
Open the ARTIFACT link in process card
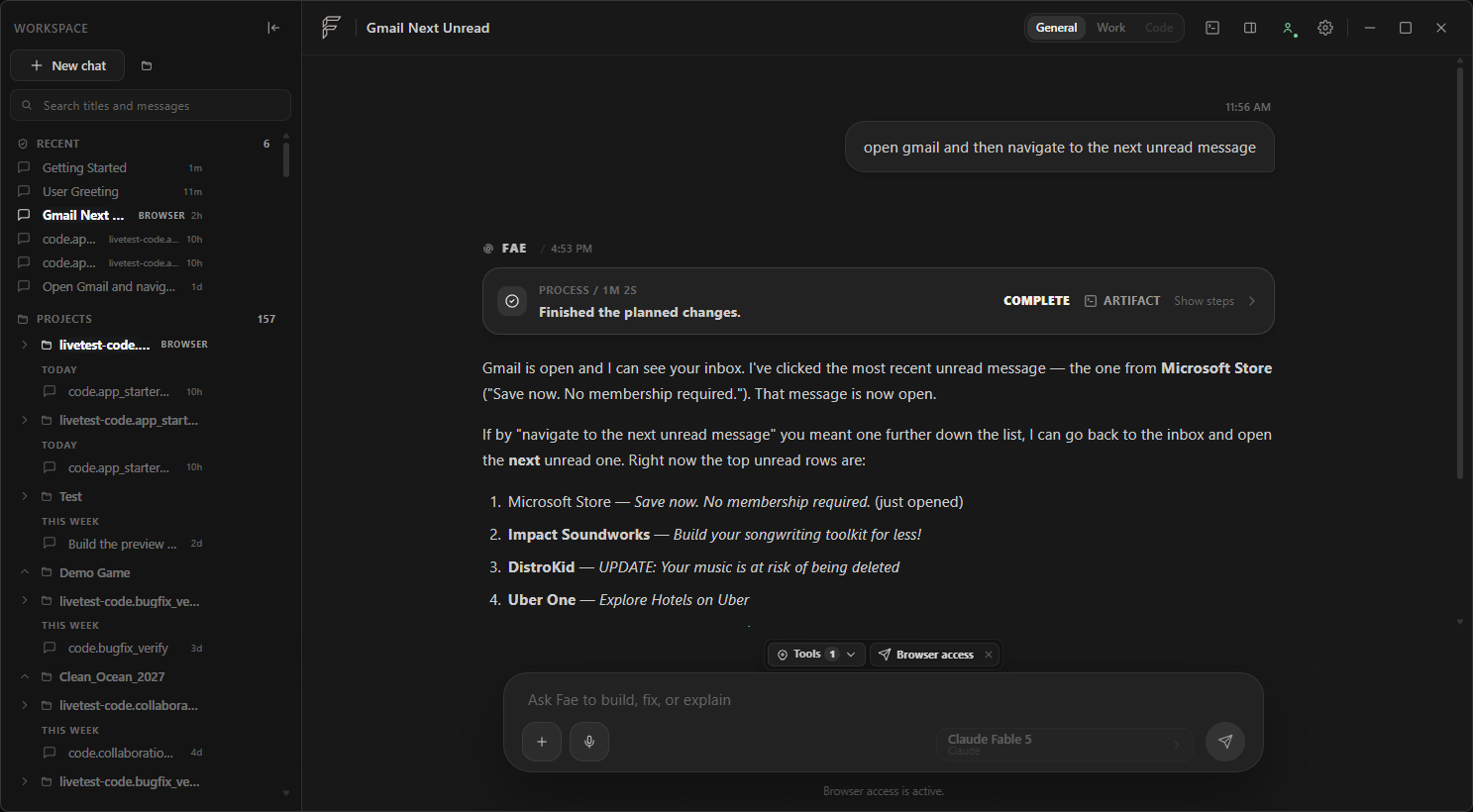tap(1122, 301)
